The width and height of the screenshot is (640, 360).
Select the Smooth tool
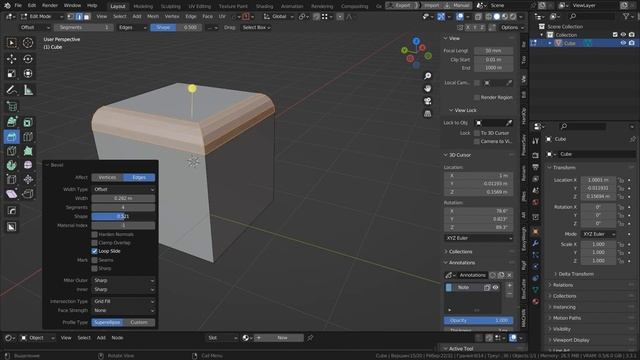coord(28,165)
